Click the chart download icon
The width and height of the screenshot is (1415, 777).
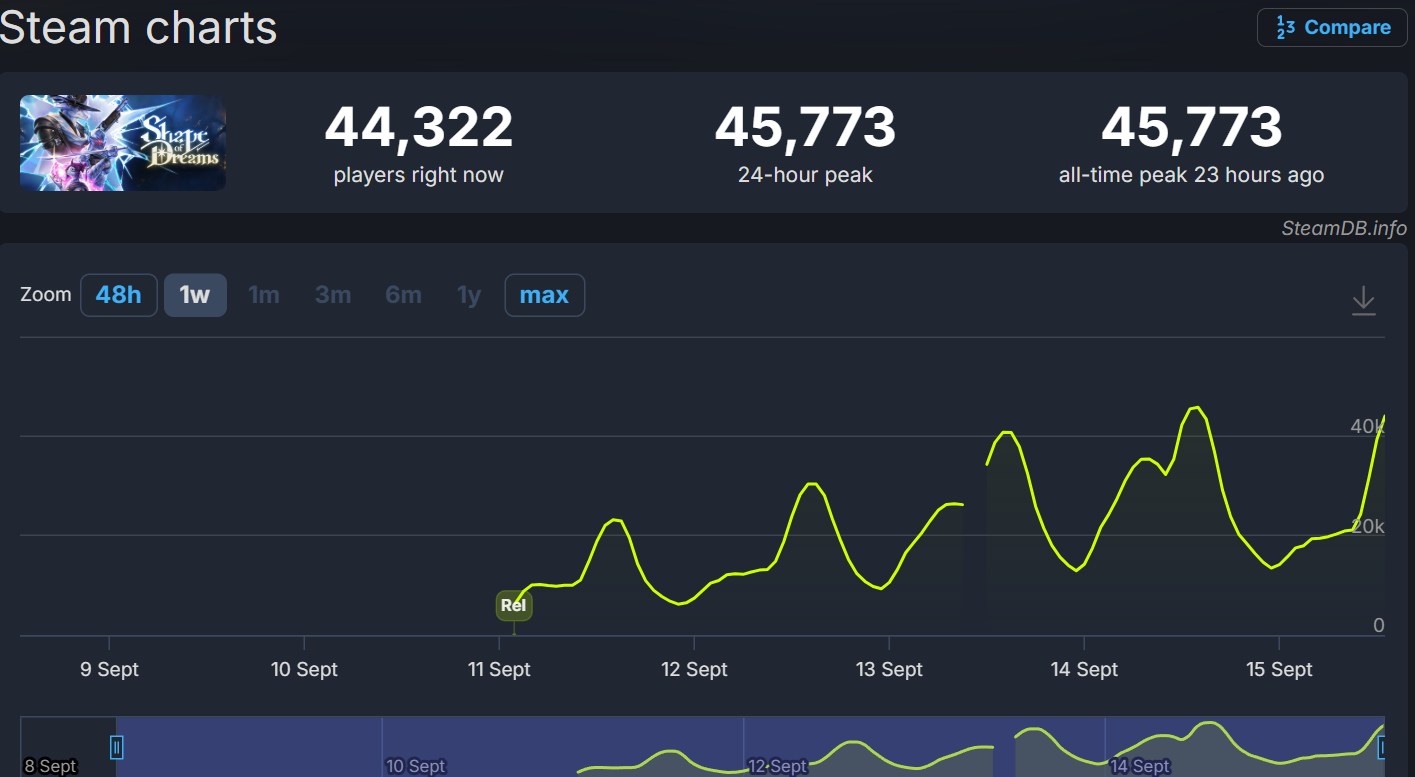pyautogui.click(x=1364, y=301)
